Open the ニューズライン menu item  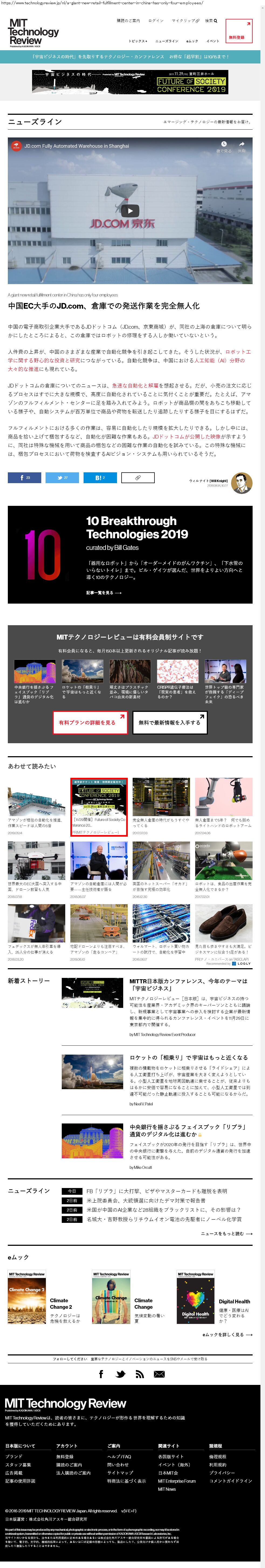[167, 41]
